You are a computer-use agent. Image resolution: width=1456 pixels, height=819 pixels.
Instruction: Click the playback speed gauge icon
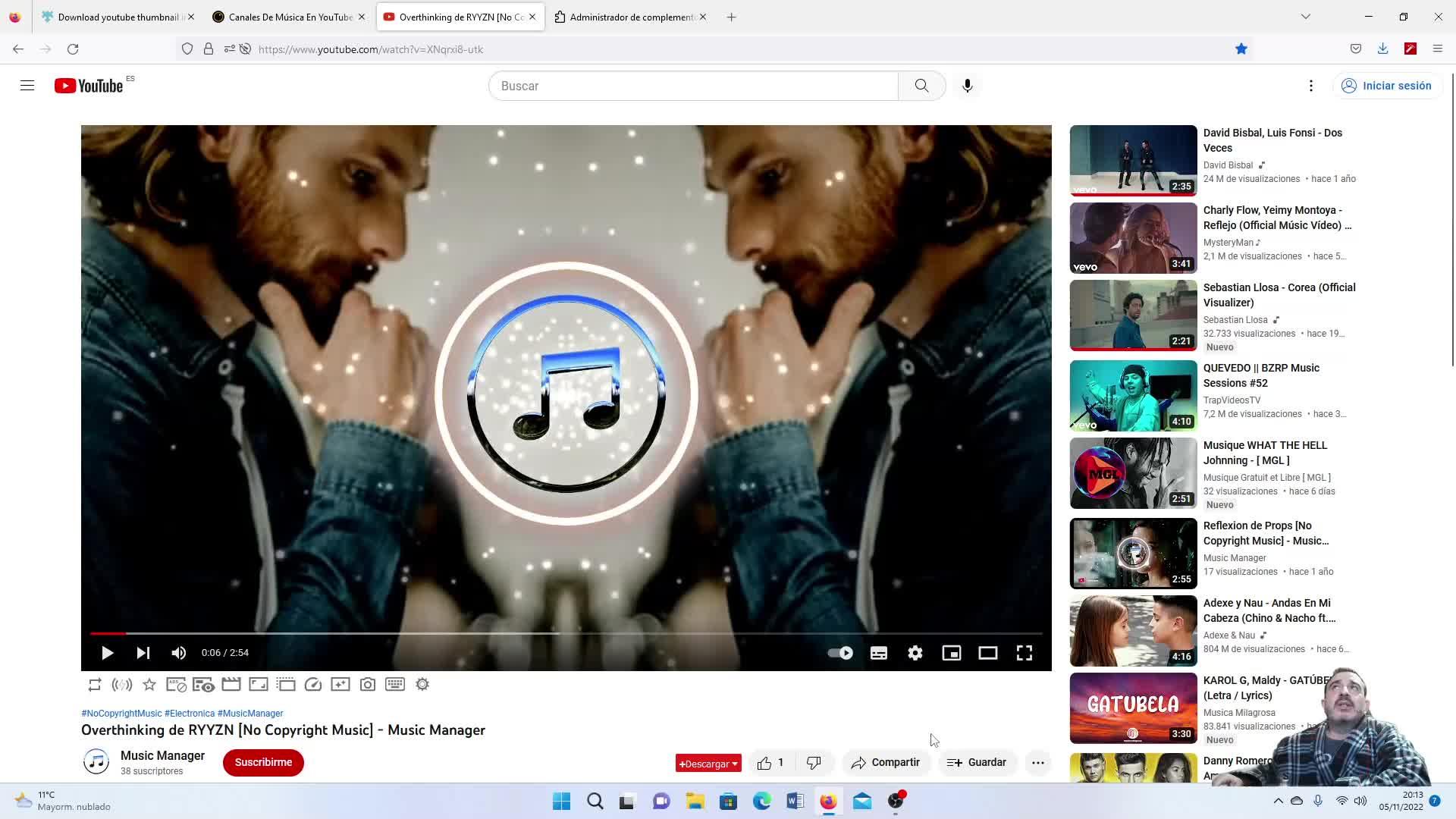coord(313,685)
